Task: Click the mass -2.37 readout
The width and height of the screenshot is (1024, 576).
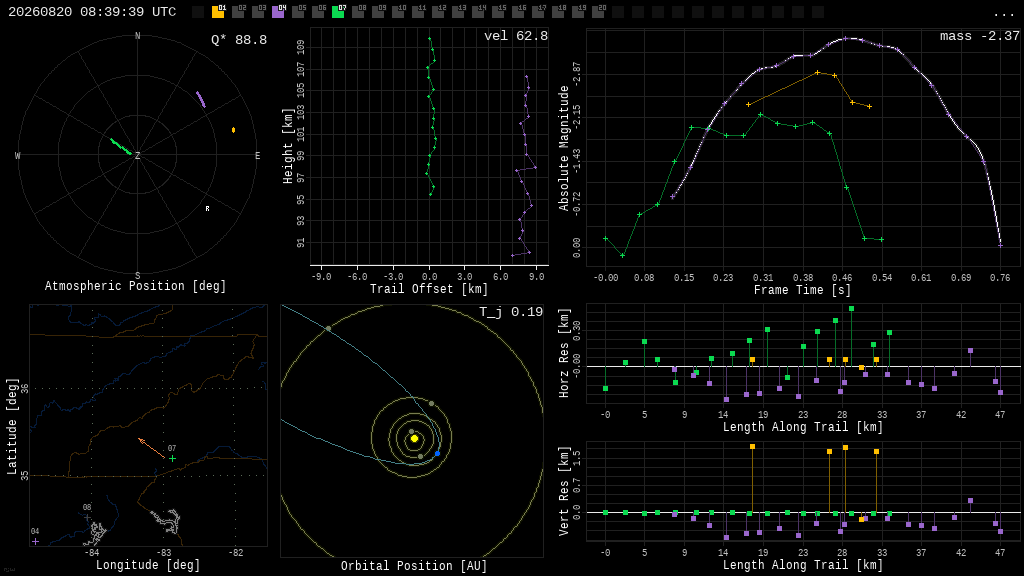Action: click(x=980, y=36)
